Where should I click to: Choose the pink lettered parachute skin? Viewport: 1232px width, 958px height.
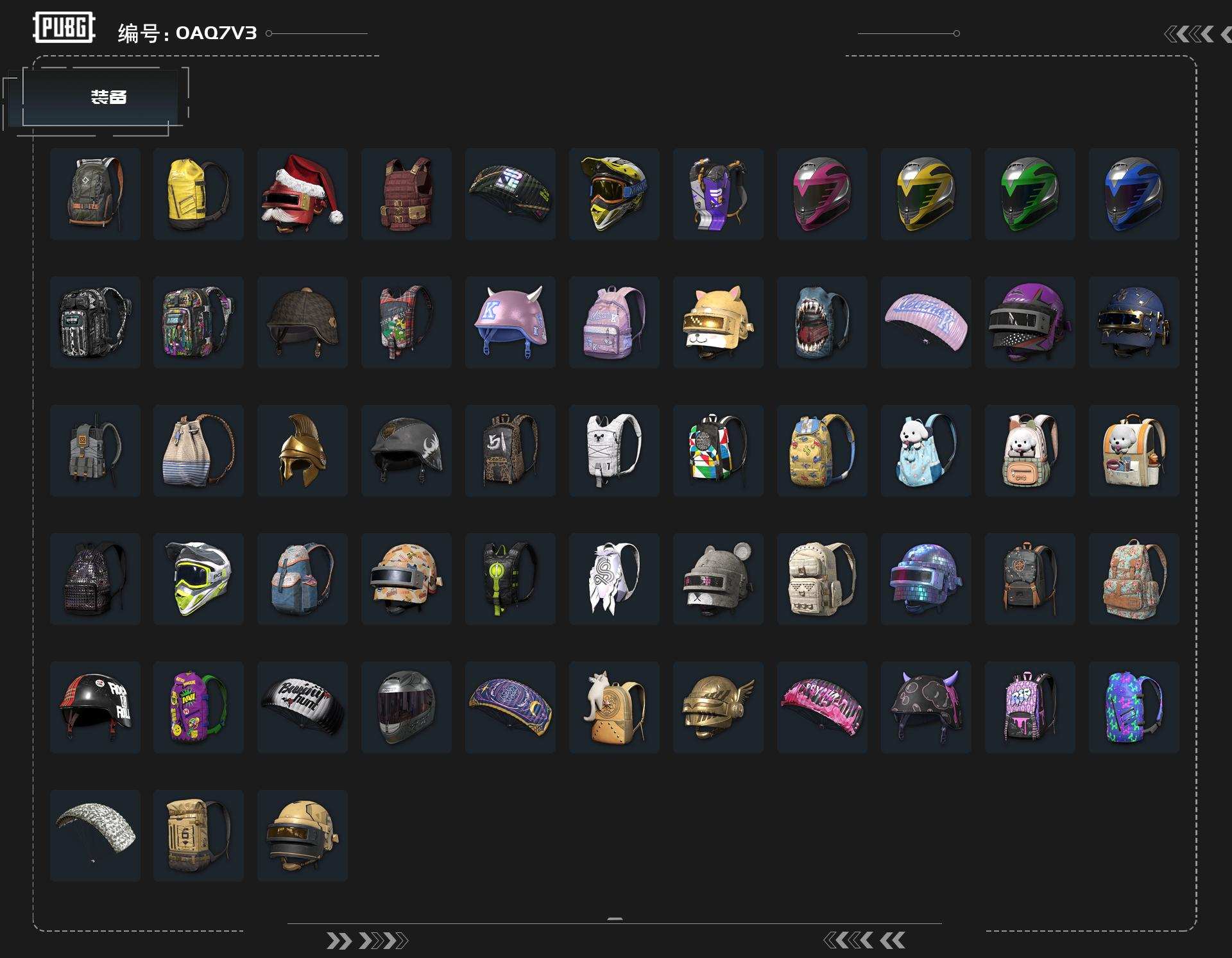tap(926, 322)
